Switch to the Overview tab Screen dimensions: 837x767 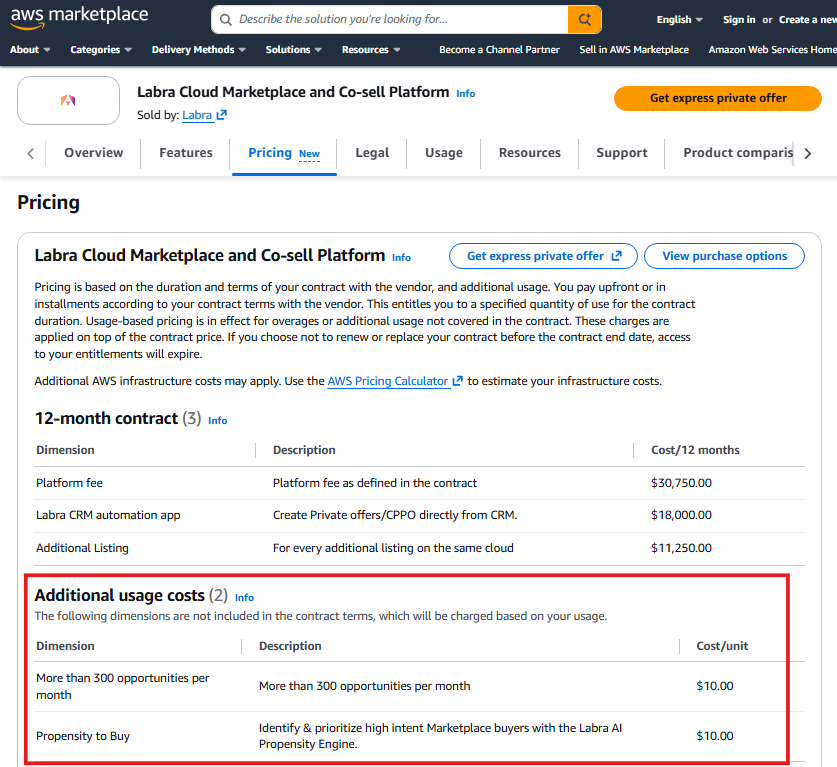[x=93, y=153]
